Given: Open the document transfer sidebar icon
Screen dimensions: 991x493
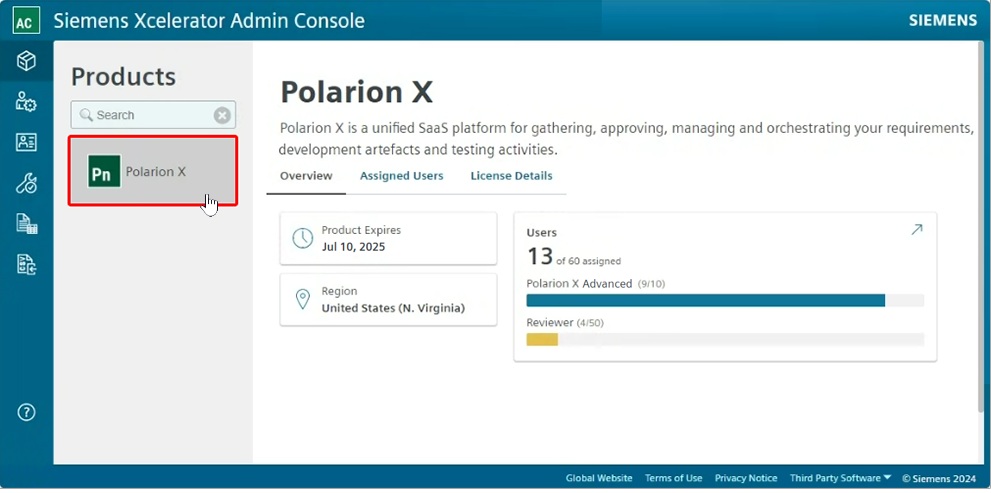Looking at the screenshot, I should point(27,264).
